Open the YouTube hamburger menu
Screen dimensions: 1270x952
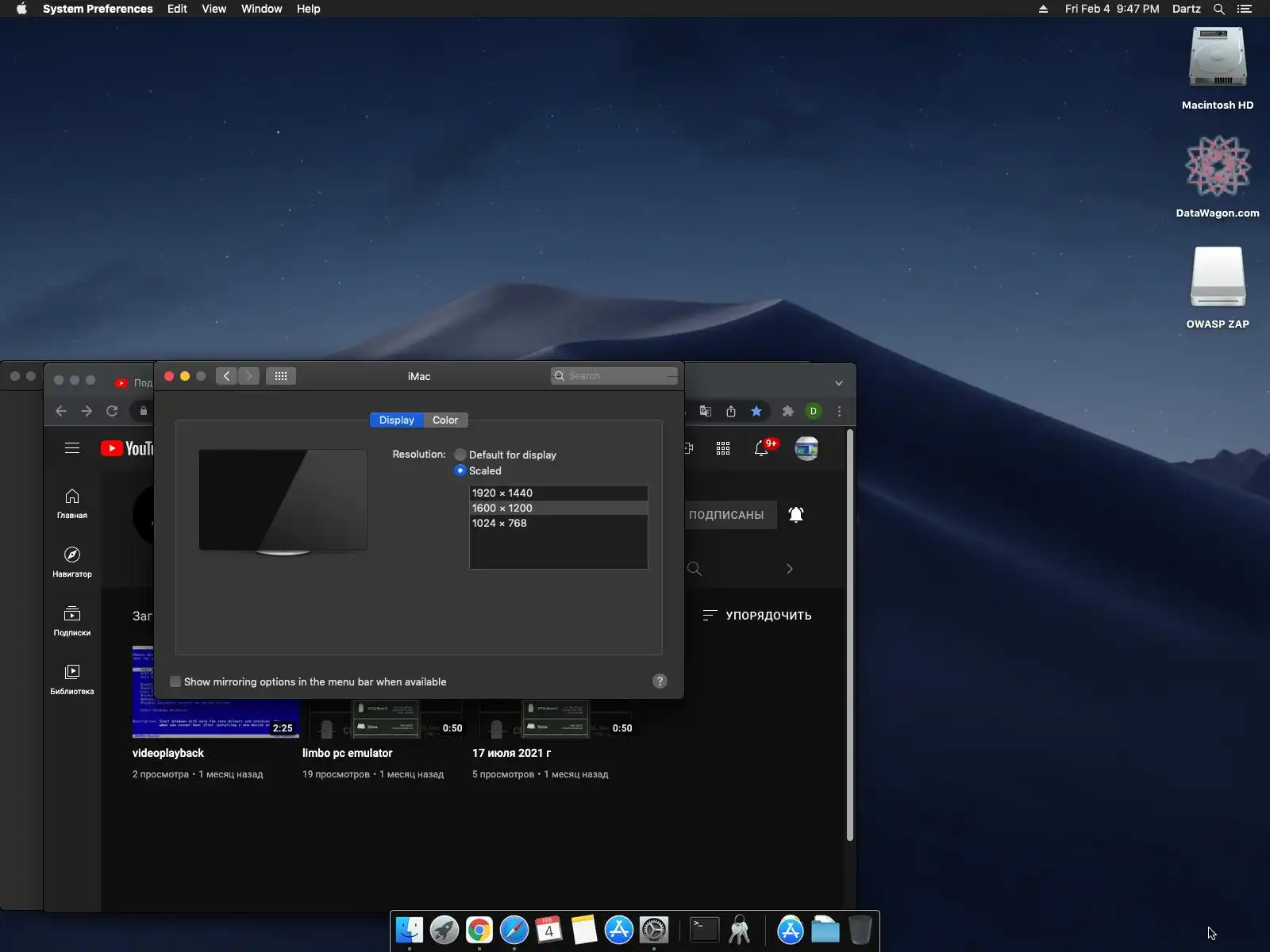(x=72, y=448)
